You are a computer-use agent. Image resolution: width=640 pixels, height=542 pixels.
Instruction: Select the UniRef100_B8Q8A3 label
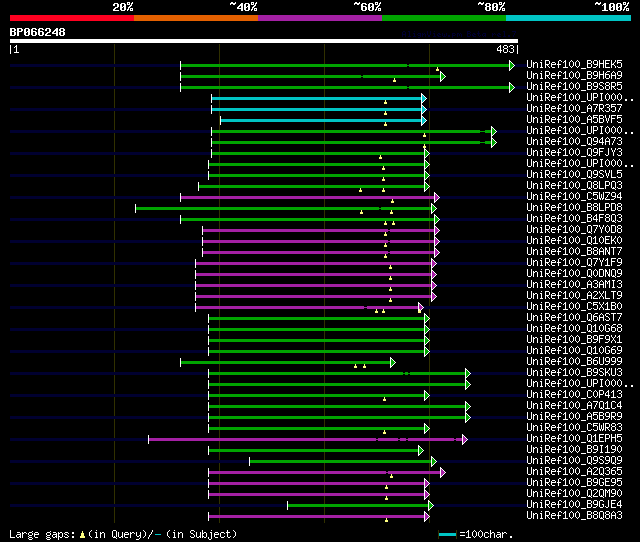574,516
